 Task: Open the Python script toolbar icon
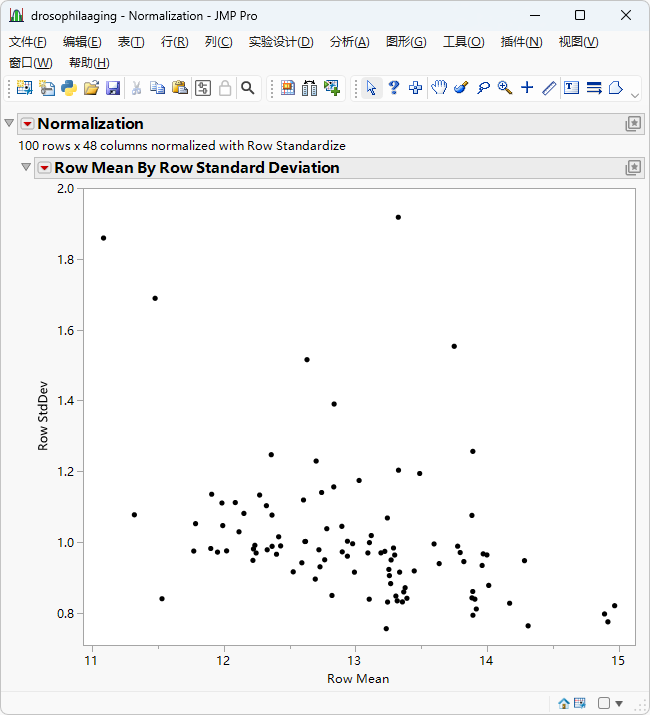pos(69,88)
